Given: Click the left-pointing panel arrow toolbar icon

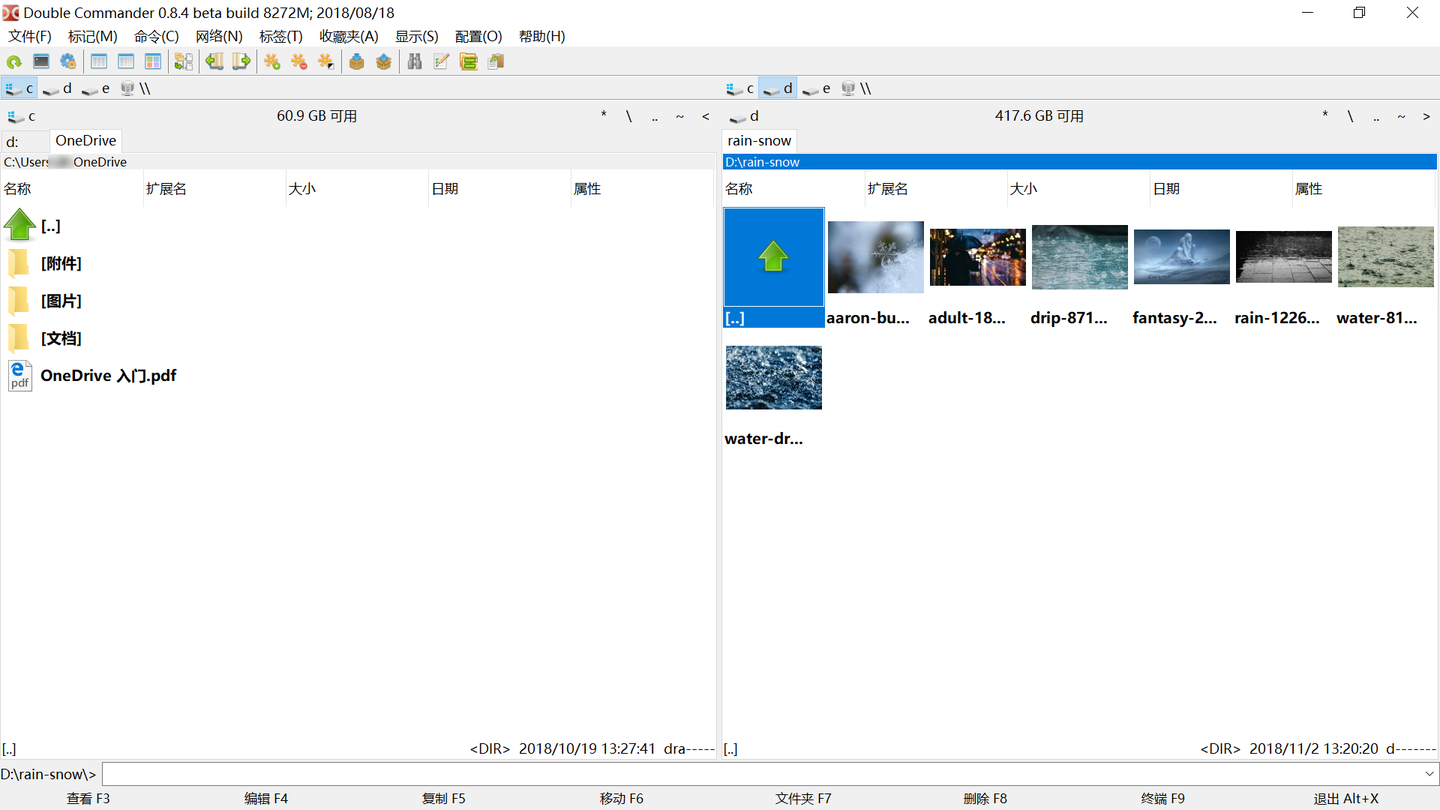Looking at the screenshot, I should (215, 62).
